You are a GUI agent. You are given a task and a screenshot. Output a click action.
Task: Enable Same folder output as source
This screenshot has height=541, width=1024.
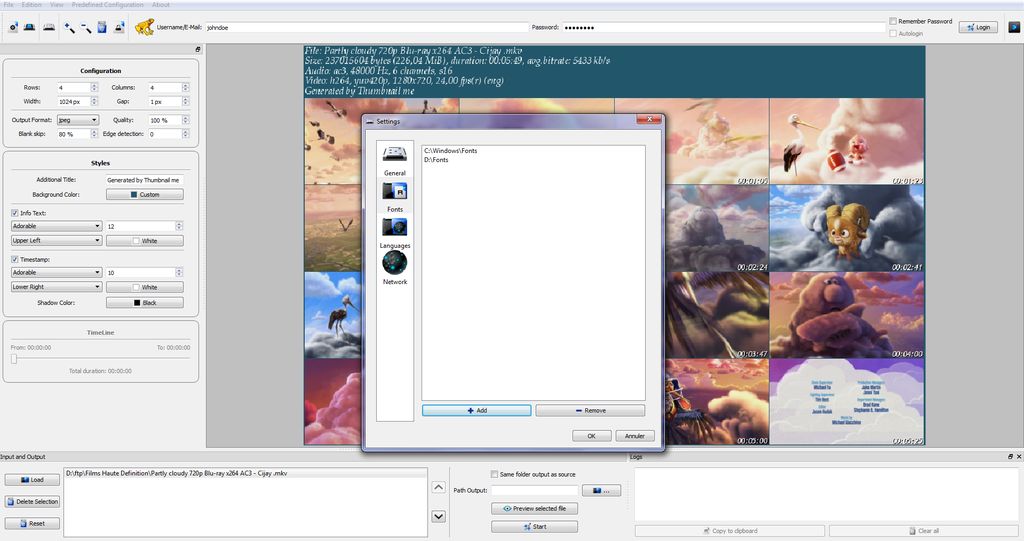(494, 474)
